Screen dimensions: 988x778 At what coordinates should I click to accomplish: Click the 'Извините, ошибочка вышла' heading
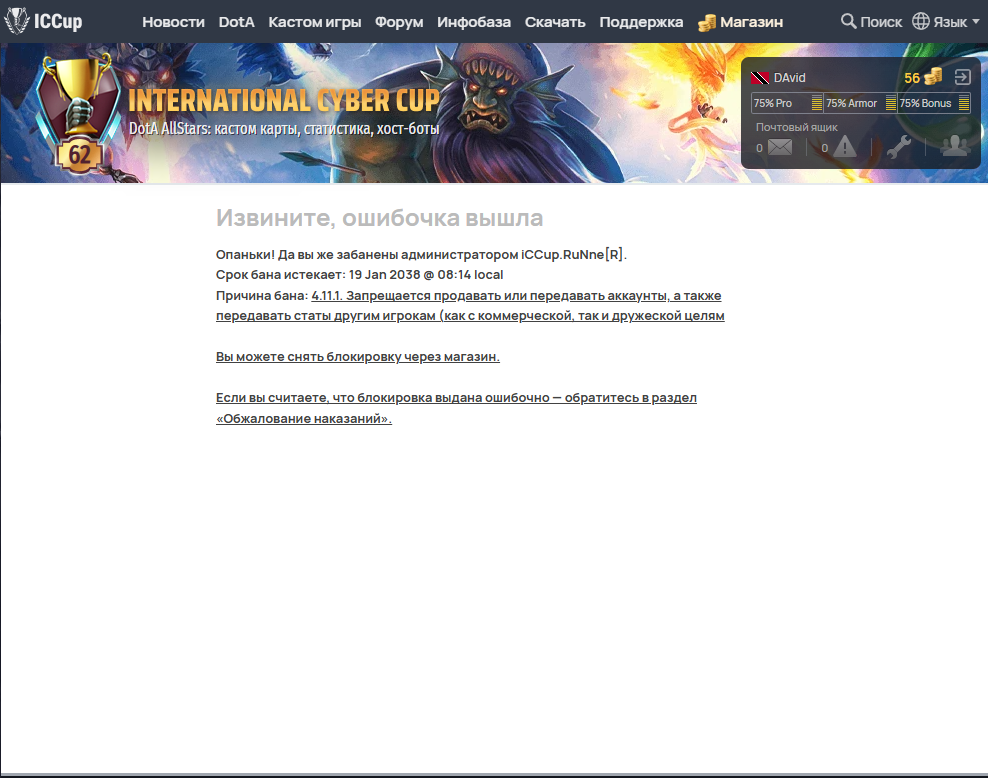pyautogui.click(x=379, y=218)
